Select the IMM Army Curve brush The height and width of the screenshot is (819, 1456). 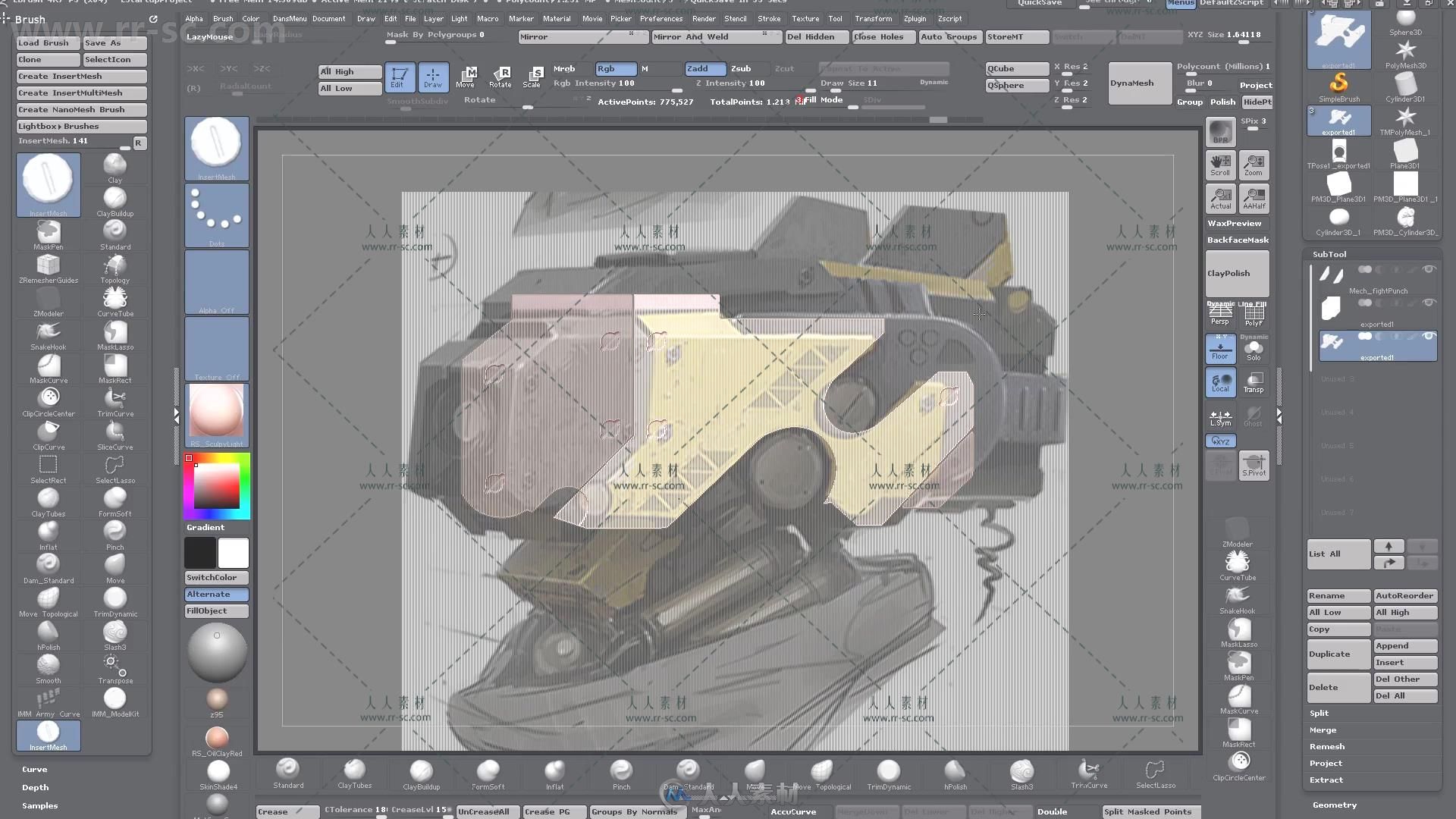click(x=49, y=702)
